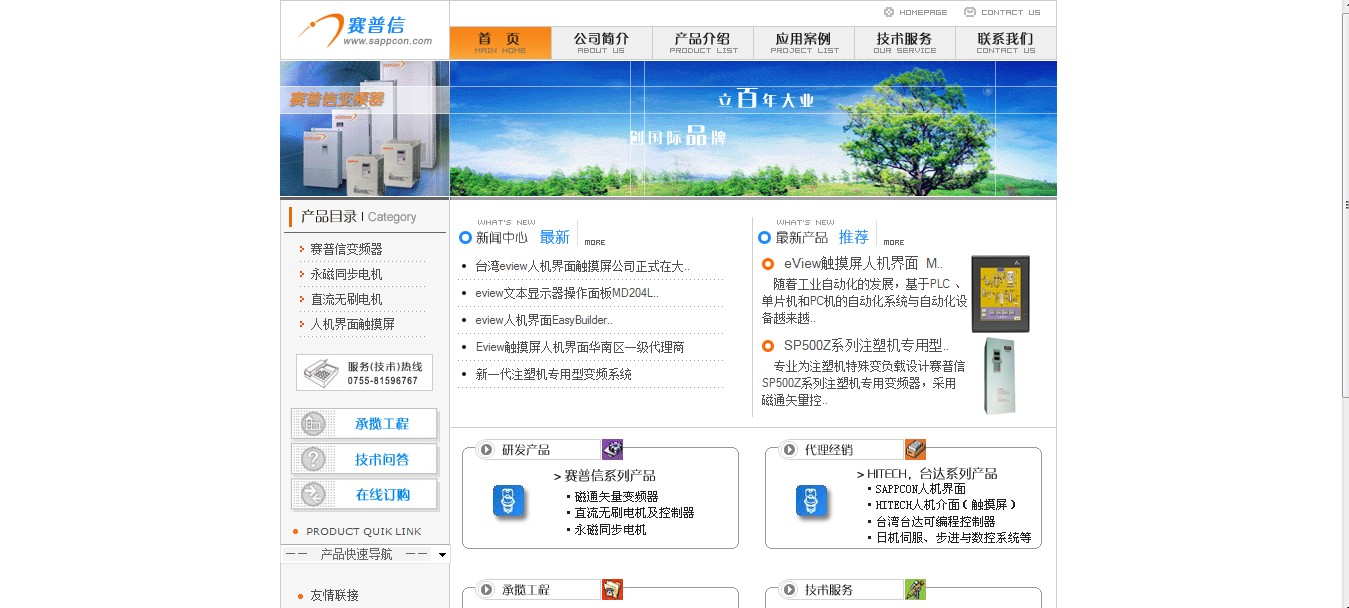
Task: Click the orange circle bullet beside SP500Z系列
Action: tap(768, 346)
